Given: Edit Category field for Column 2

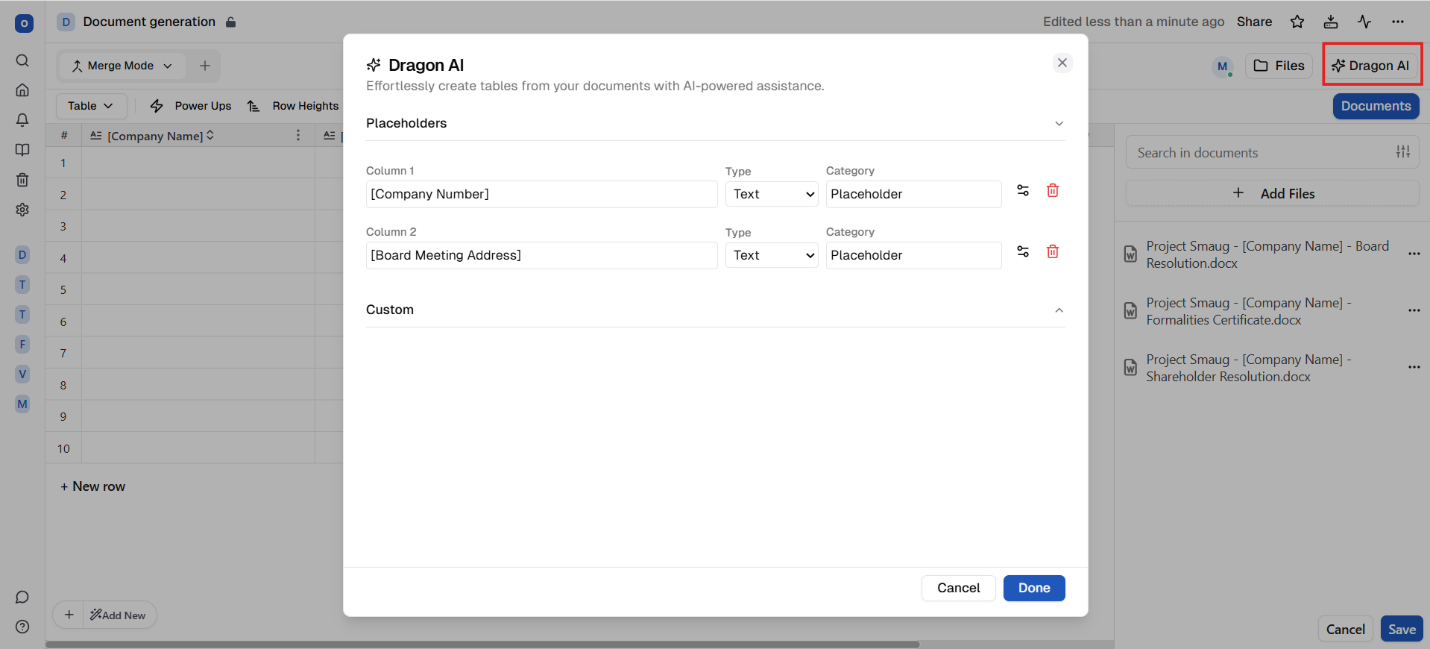Looking at the screenshot, I should point(914,255).
